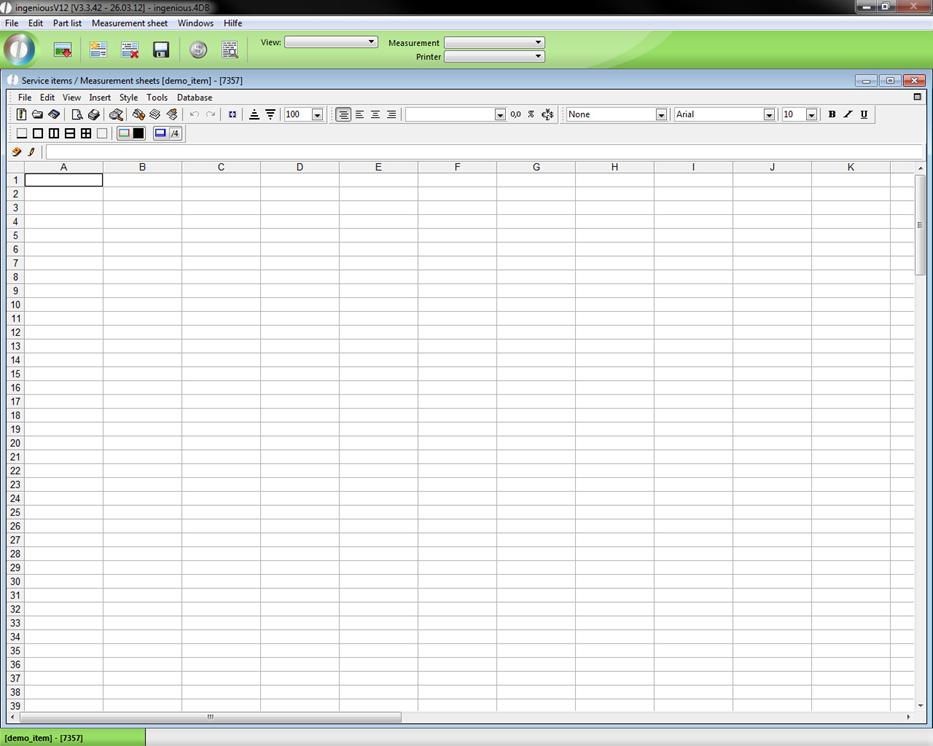Select column header D
933x746 pixels.
(x=299, y=167)
